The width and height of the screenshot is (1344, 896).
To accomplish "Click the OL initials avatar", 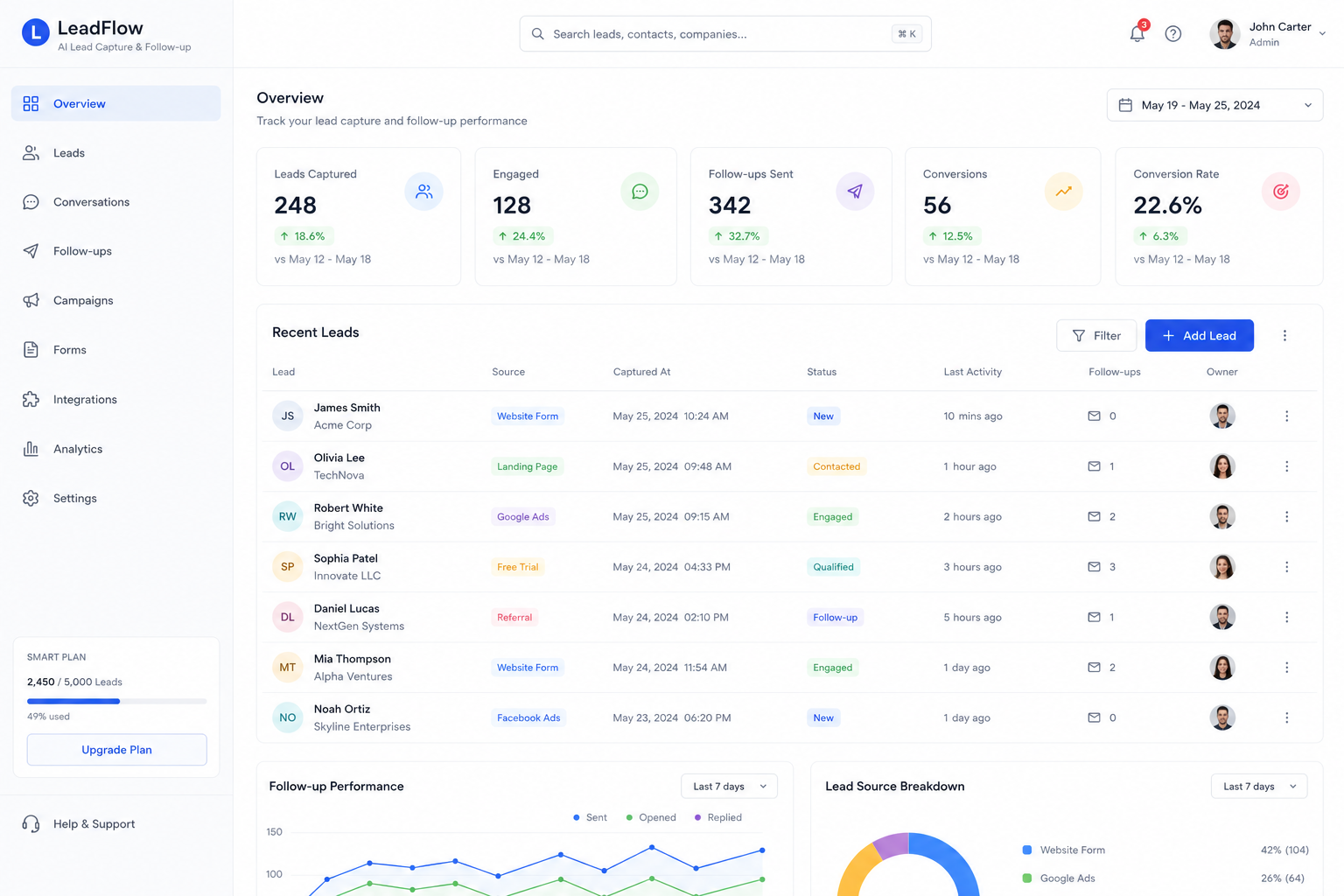I will (x=287, y=466).
